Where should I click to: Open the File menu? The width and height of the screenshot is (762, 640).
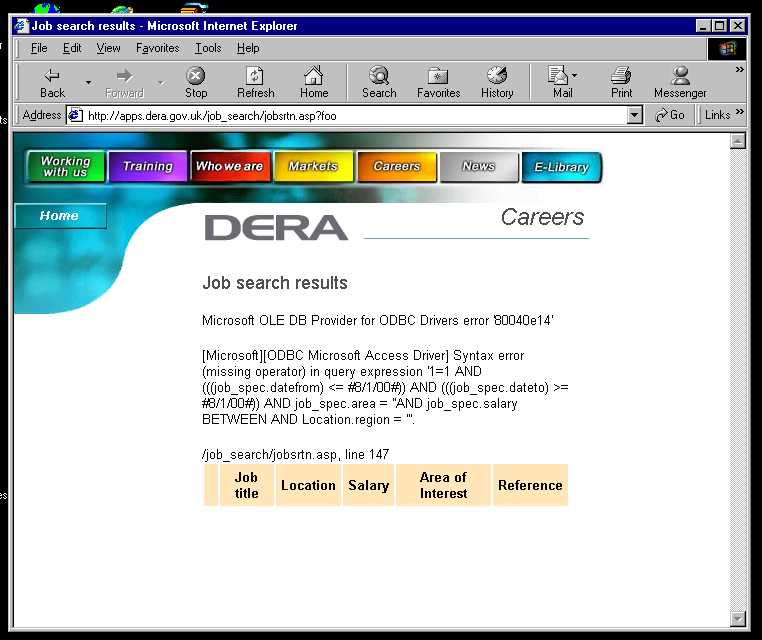point(39,48)
